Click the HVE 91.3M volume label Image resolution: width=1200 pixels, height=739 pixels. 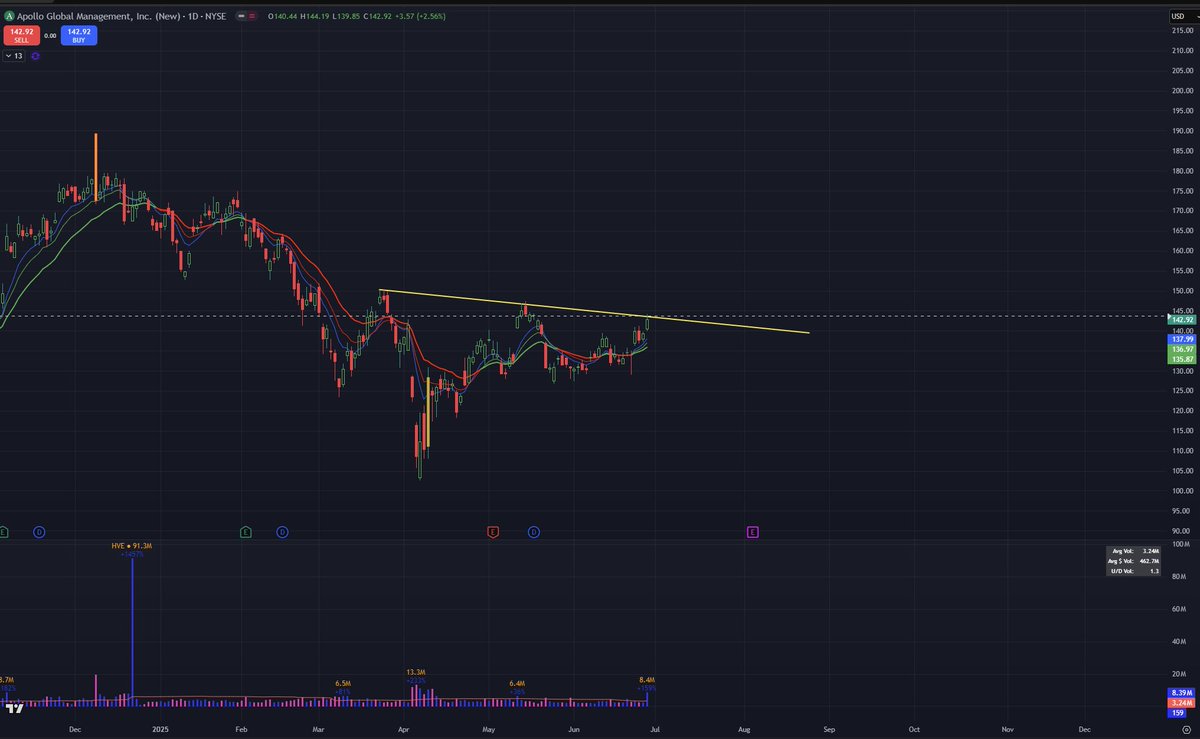131,545
